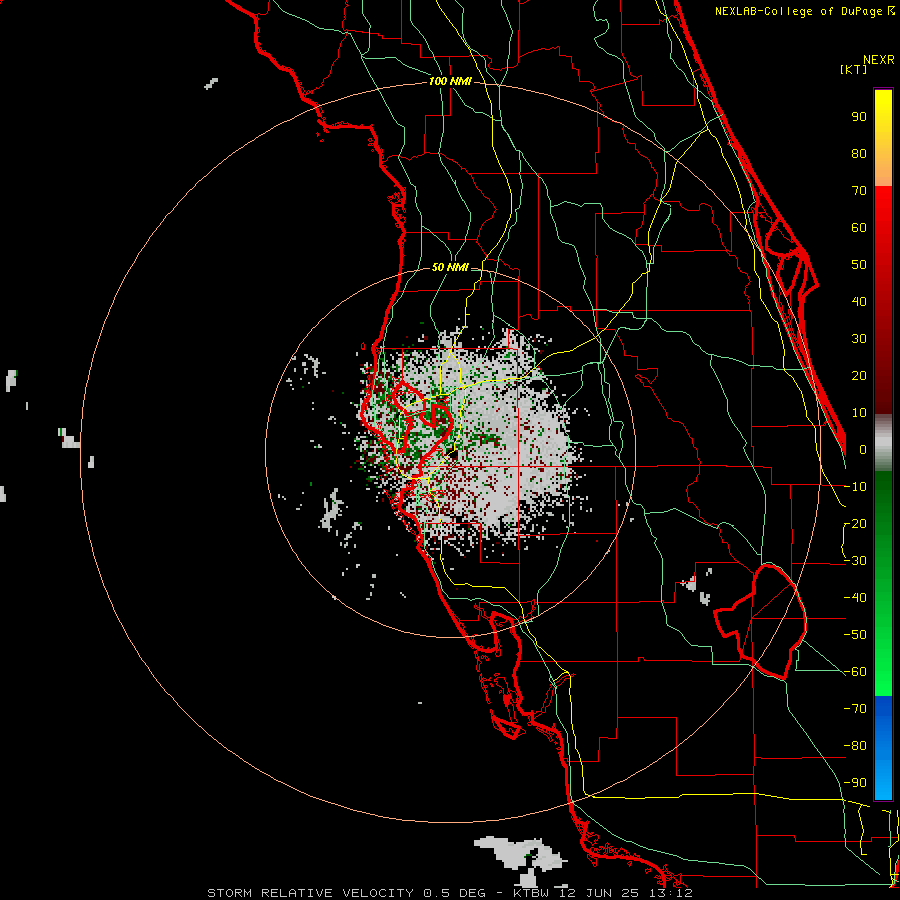Select the 70 value on the velocity scale
The image size is (900, 900).
tap(859, 191)
